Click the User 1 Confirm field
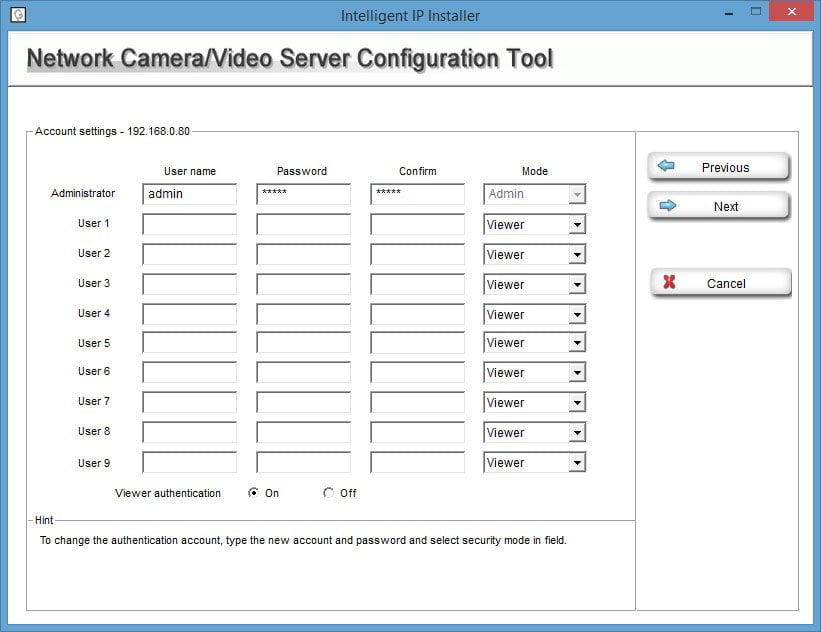This screenshot has height=632, width=821. pos(417,225)
